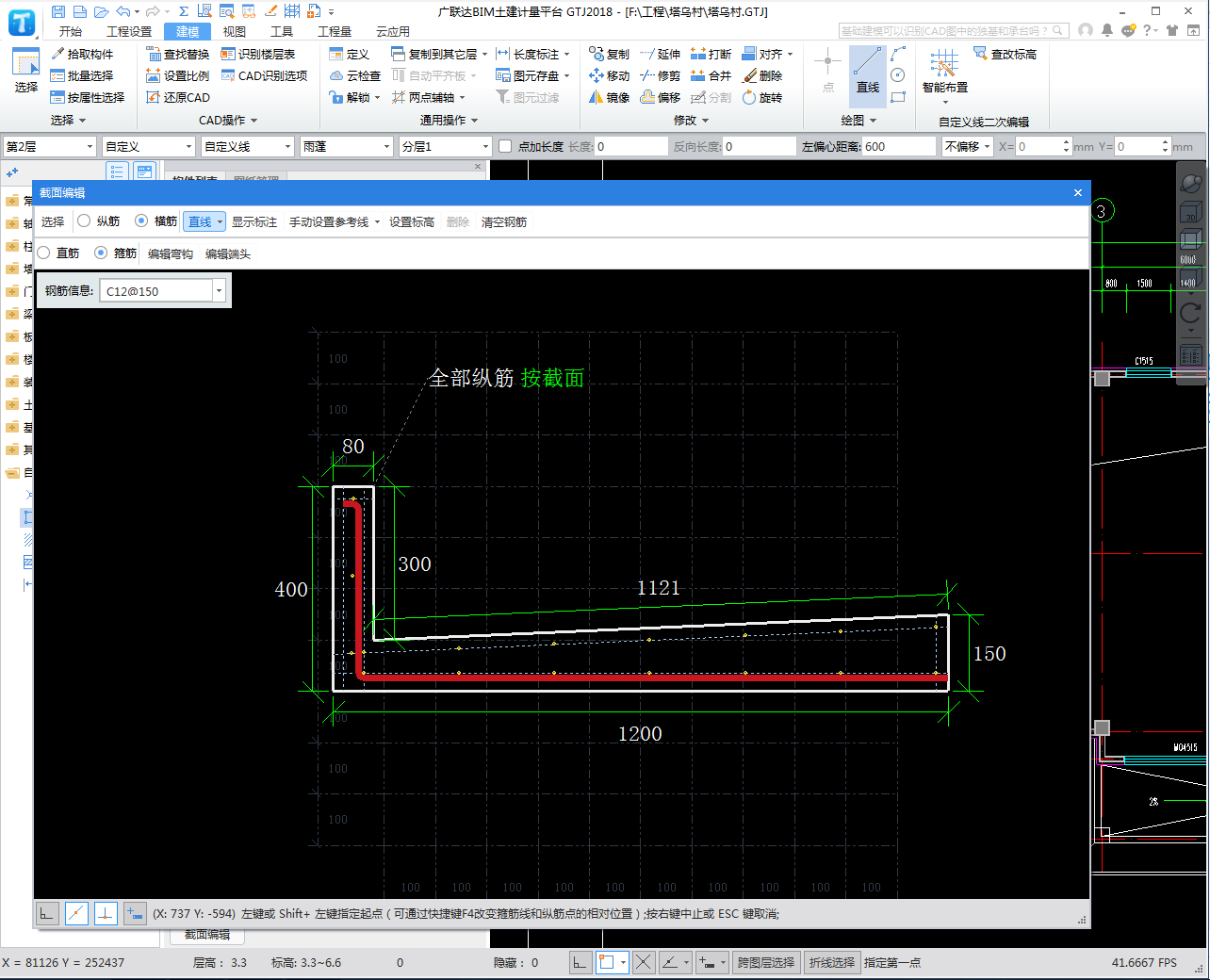Click the 拾取构件 pick component tool
1210x980 pixels.
pos(82,54)
